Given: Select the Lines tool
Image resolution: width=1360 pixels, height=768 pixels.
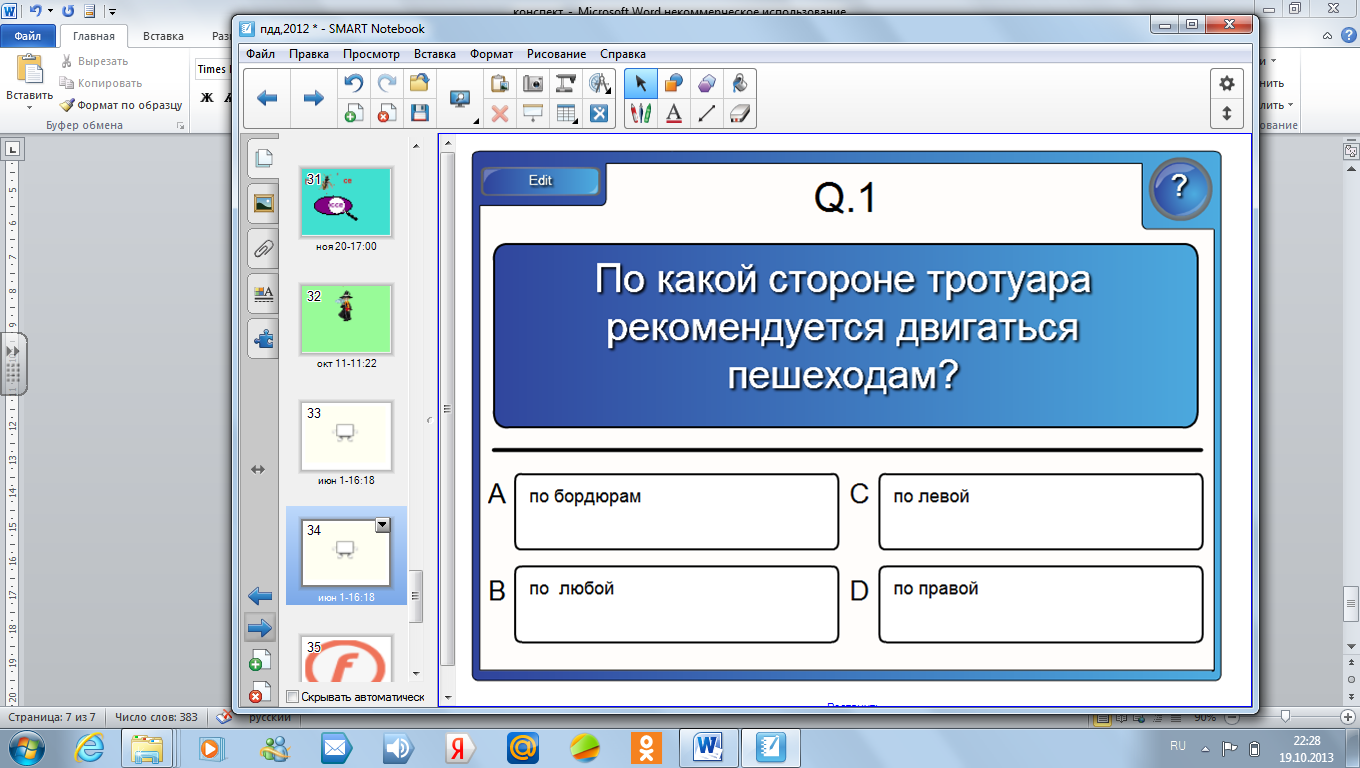Looking at the screenshot, I should click(x=707, y=113).
